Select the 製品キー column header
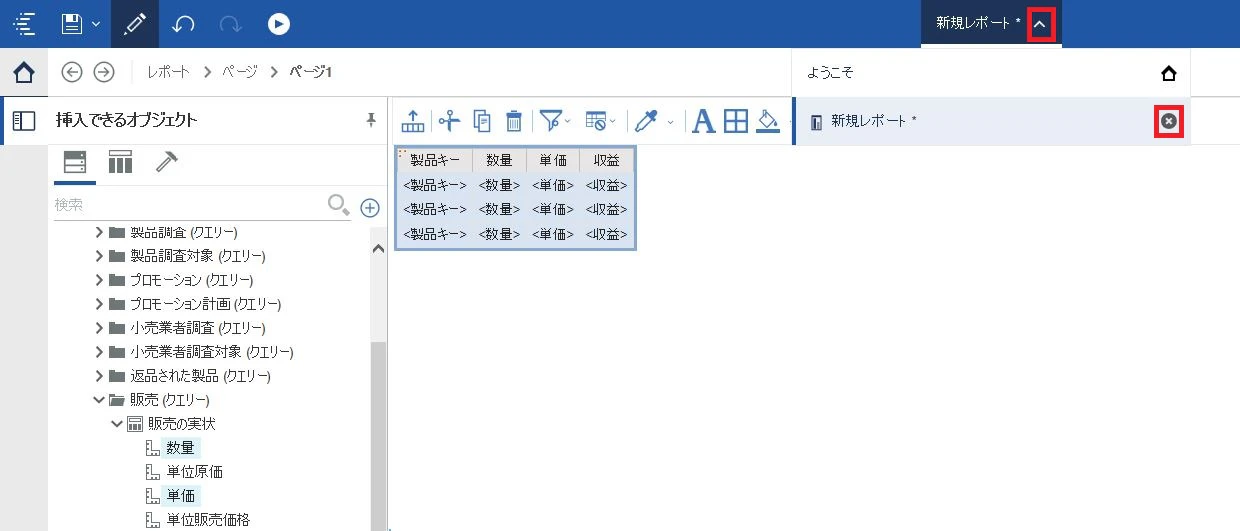Viewport: 1240px width, 531px height. 435,160
